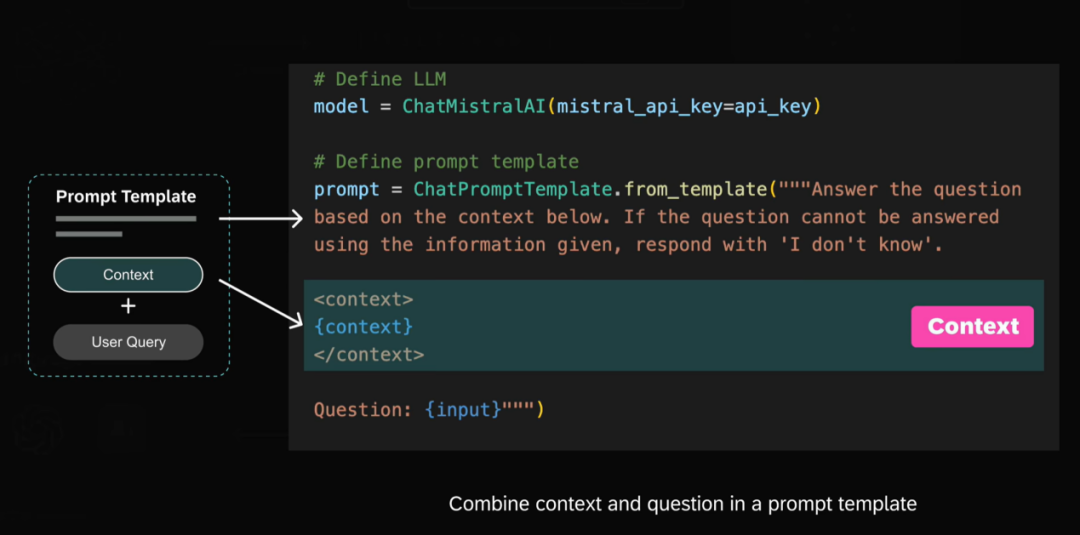Select the User Query pill
Image resolution: width=1080 pixels, height=535 pixels.
point(128,342)
